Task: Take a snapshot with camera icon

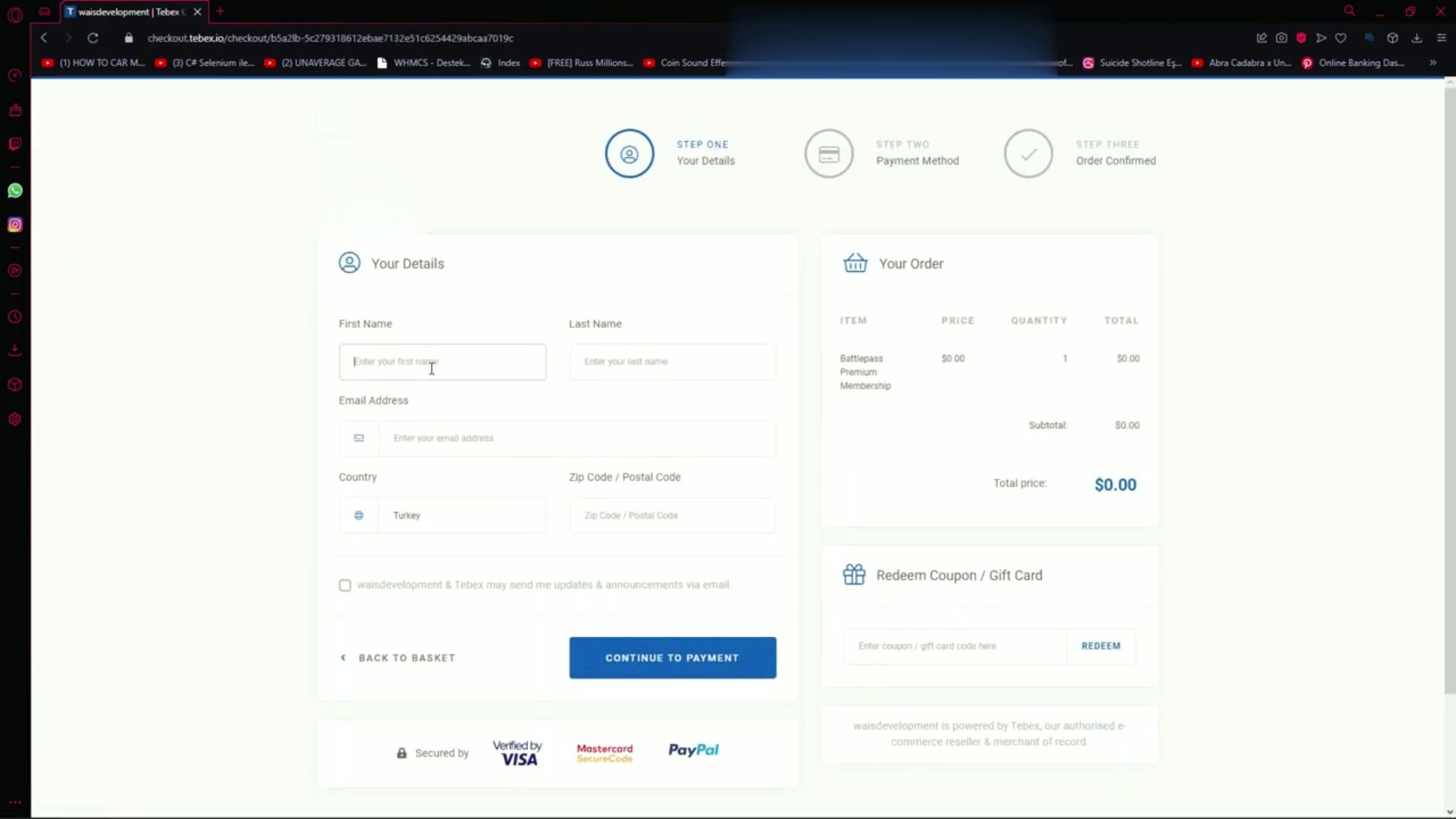Action: pyautogui.click(x=1282, y=38)
